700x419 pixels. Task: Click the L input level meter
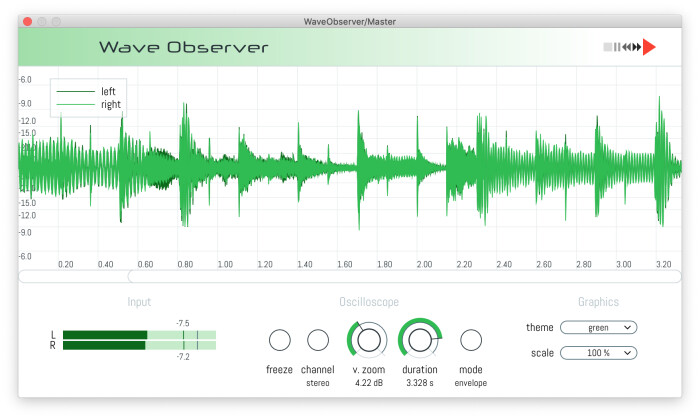point(139,335)
